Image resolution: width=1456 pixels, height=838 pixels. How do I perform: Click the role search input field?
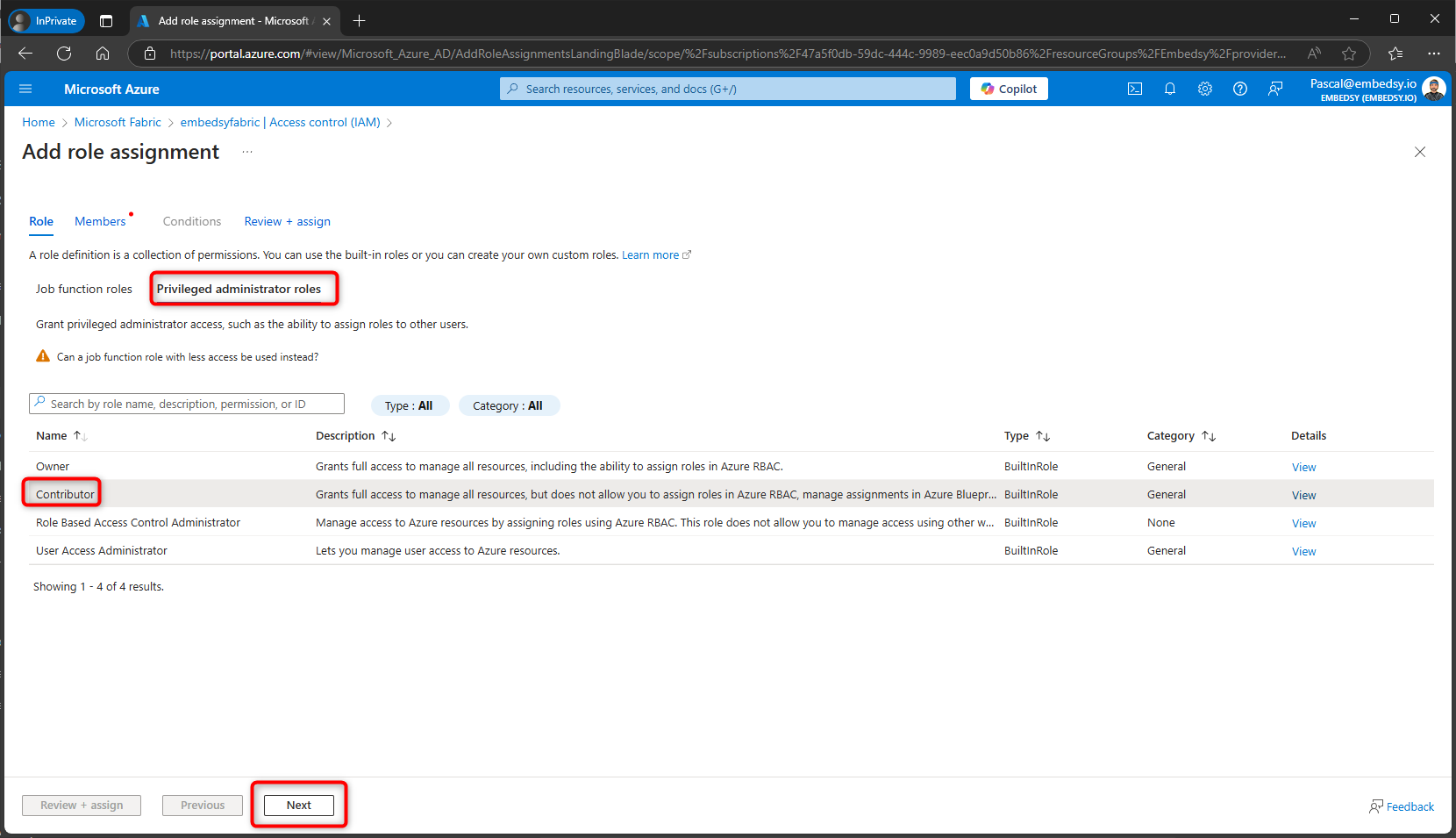(186, 404)
